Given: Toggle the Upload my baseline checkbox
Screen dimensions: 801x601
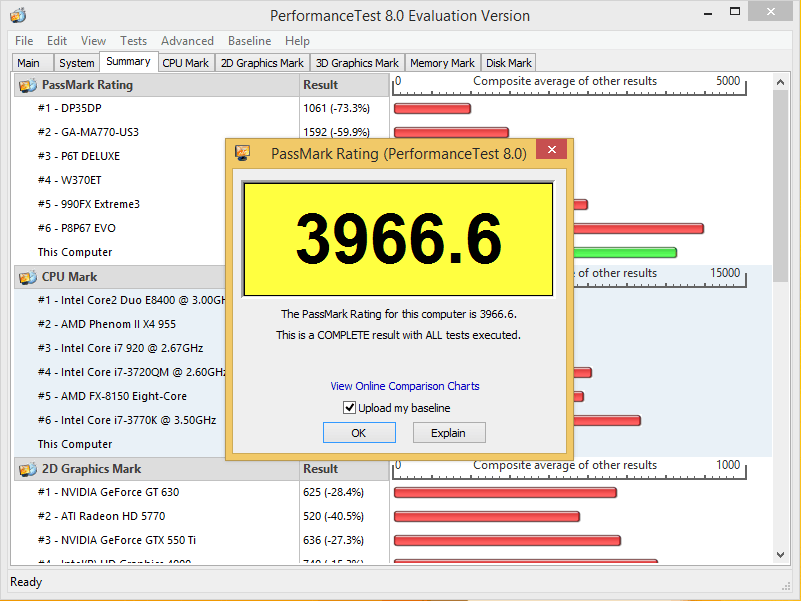Looking at the screenshot, I should 349,408.
